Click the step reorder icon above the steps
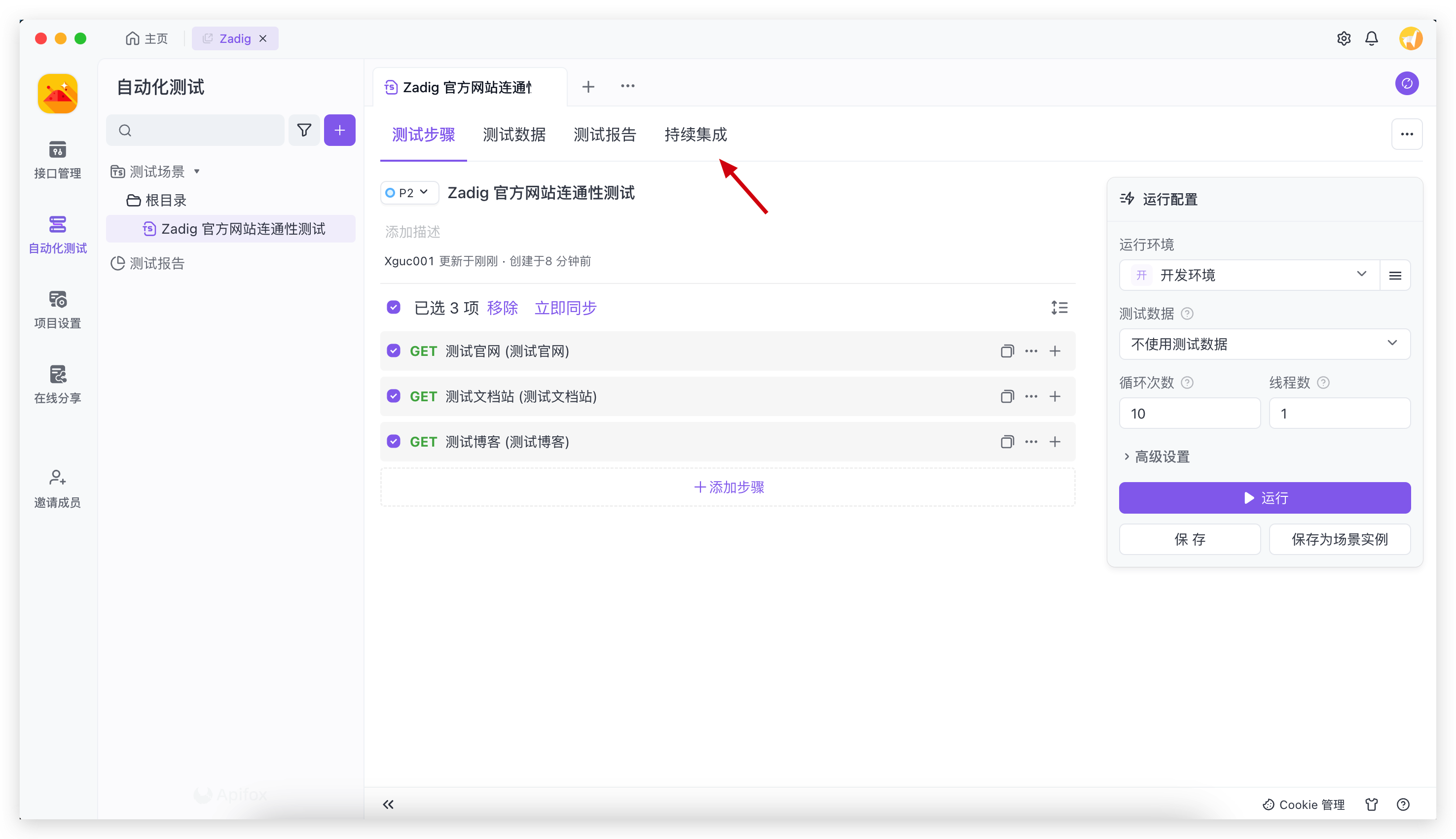Viewport: 1456px width, 839px height. pyautogui.click(x=1059, y=307)
